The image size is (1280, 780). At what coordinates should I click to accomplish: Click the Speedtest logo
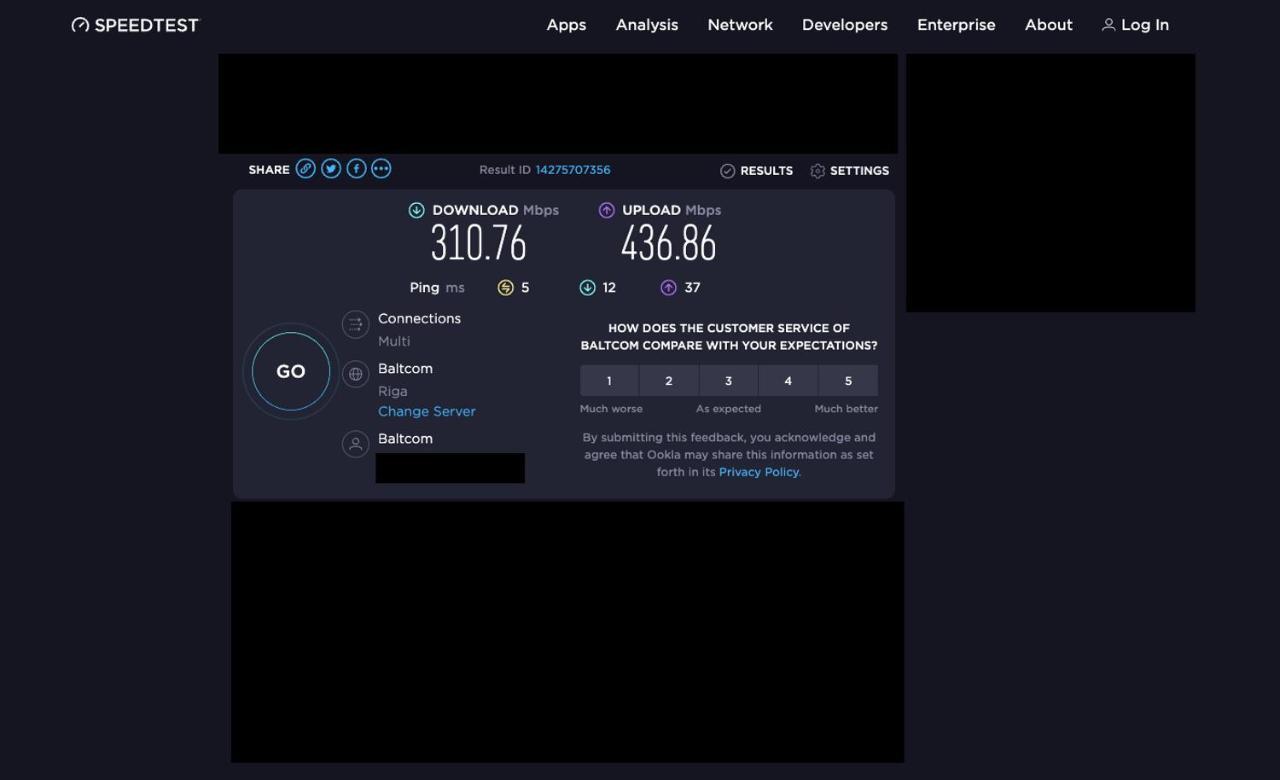[x=135, y=25]
